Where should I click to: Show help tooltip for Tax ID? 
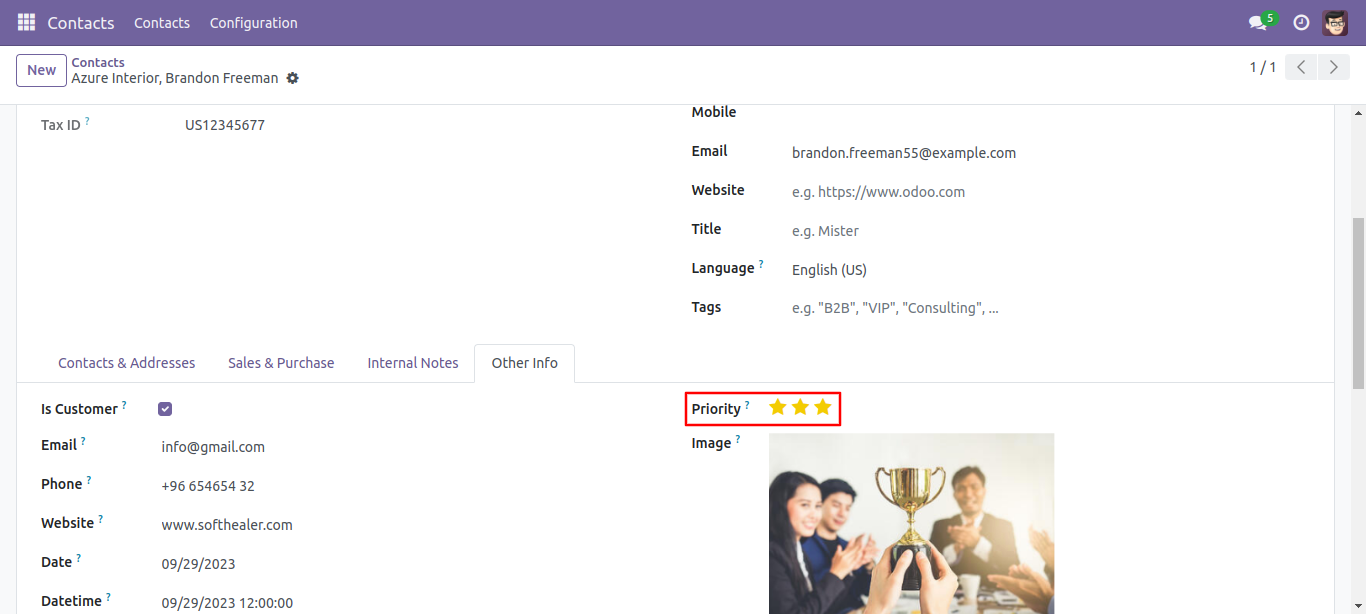87,121
